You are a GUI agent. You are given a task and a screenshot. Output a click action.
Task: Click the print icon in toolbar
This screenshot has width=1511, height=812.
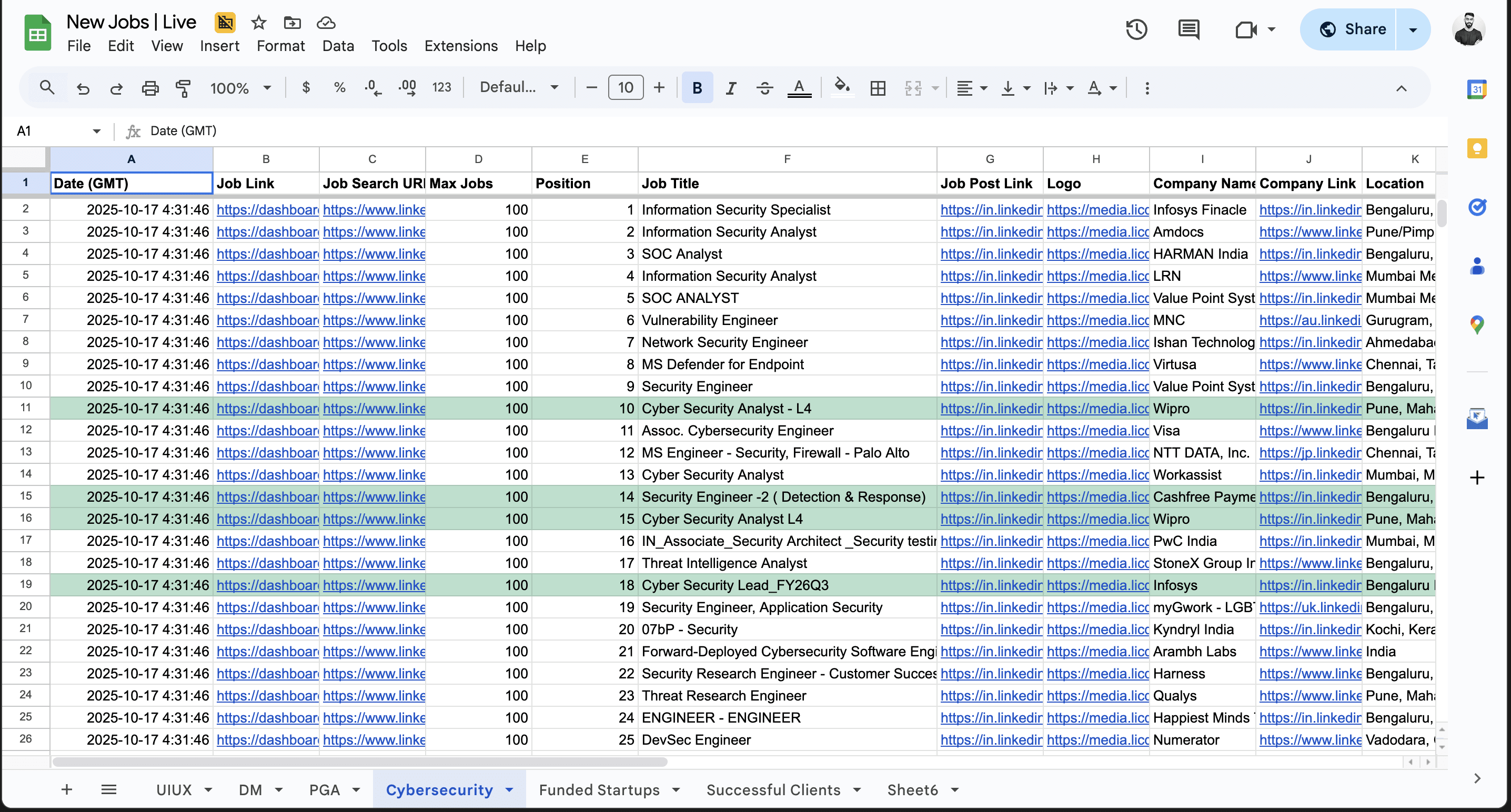tap(150, 88)
